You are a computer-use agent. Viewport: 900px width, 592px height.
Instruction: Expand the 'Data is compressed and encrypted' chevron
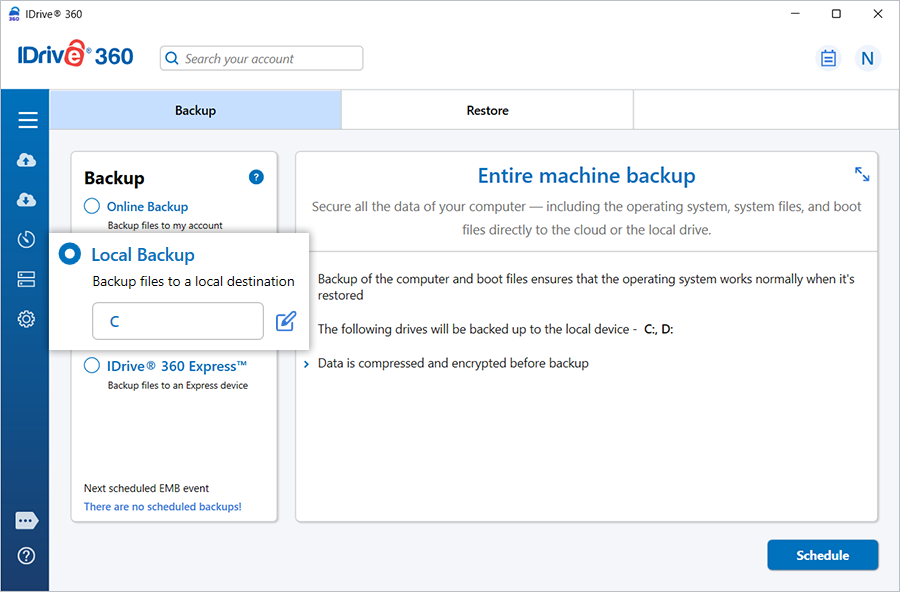point(306,364)
